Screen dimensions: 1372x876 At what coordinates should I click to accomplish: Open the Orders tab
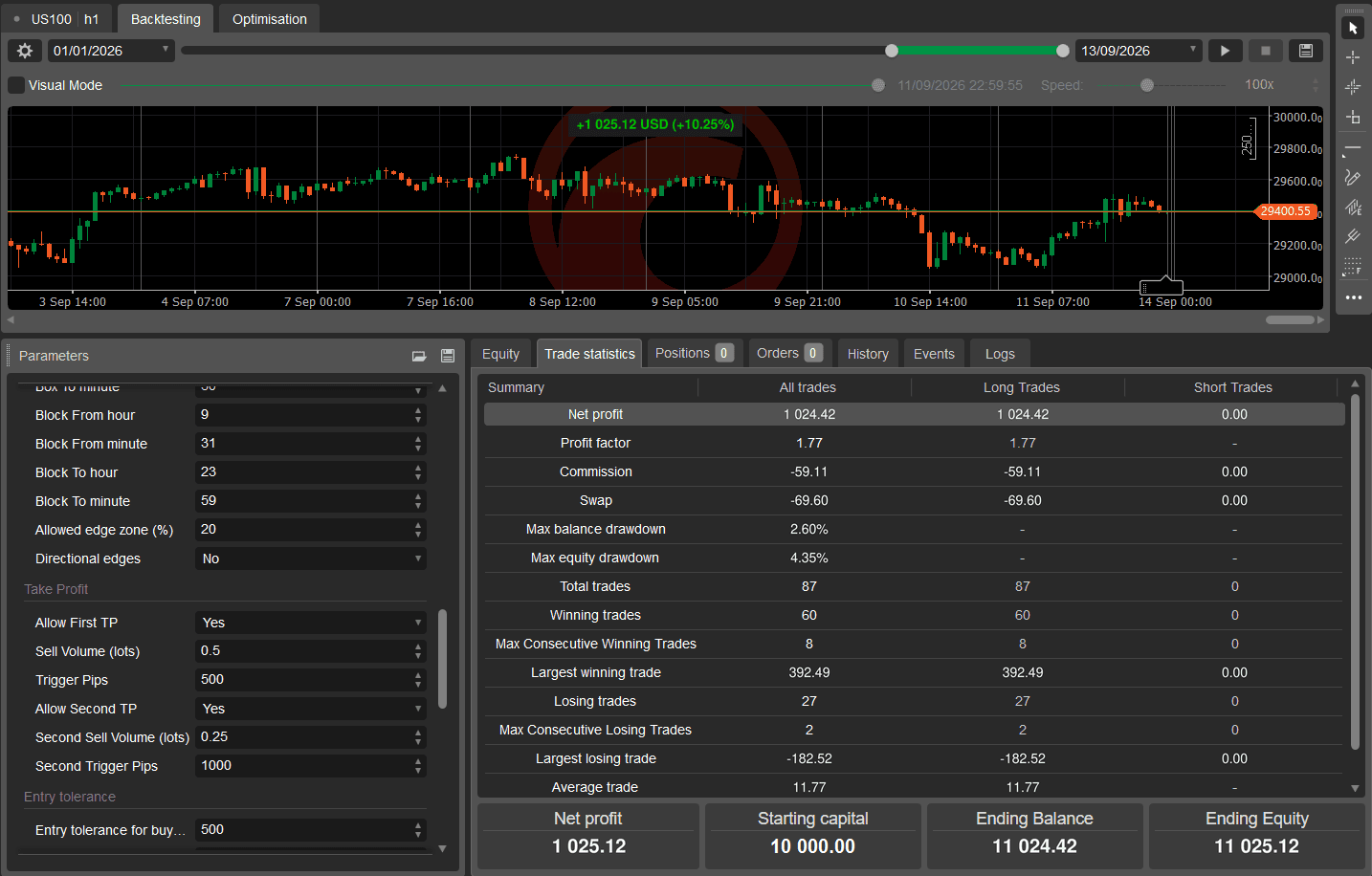click(x=789, y=353)
